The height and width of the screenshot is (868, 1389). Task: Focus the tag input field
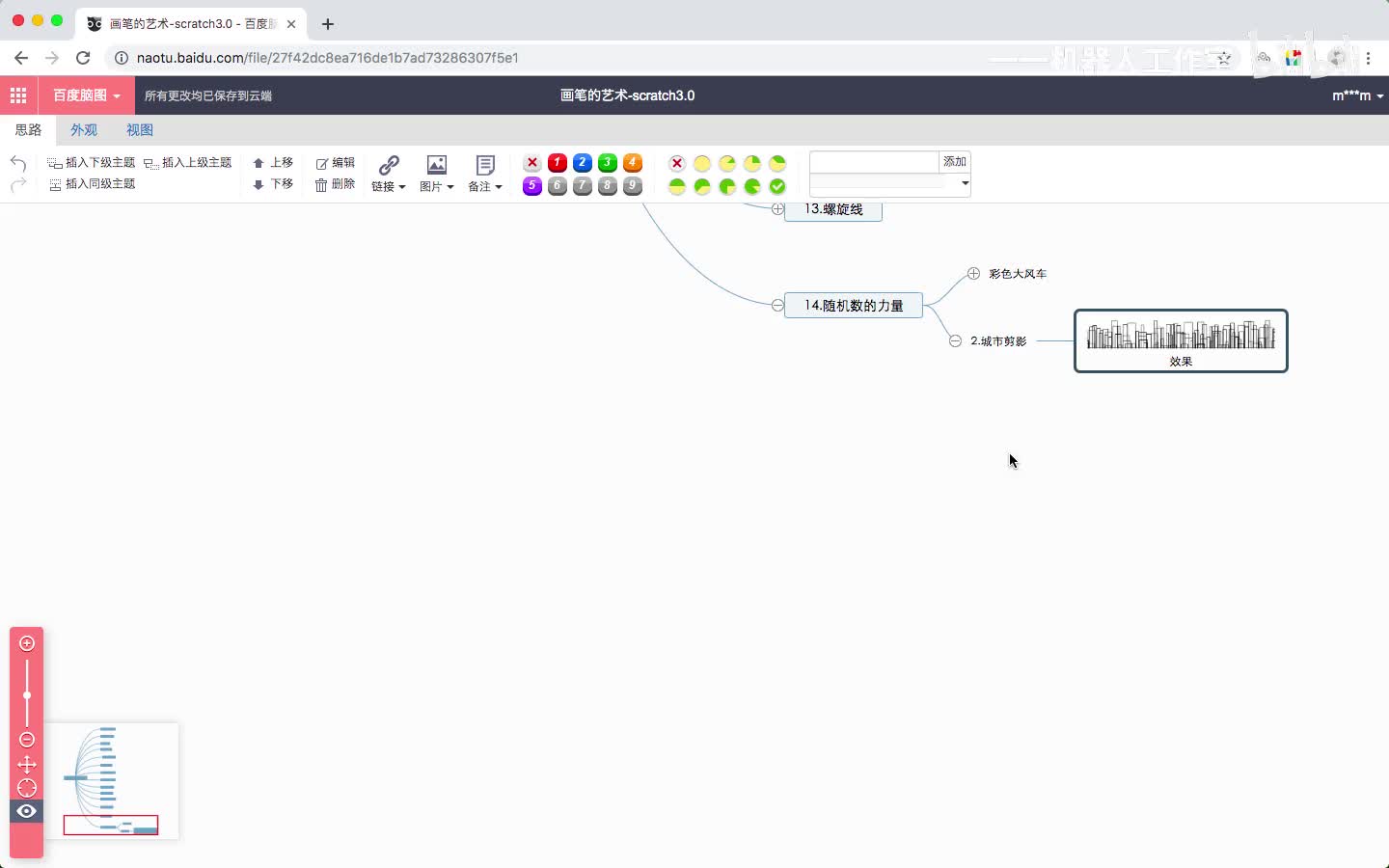(x=874, y=162)
